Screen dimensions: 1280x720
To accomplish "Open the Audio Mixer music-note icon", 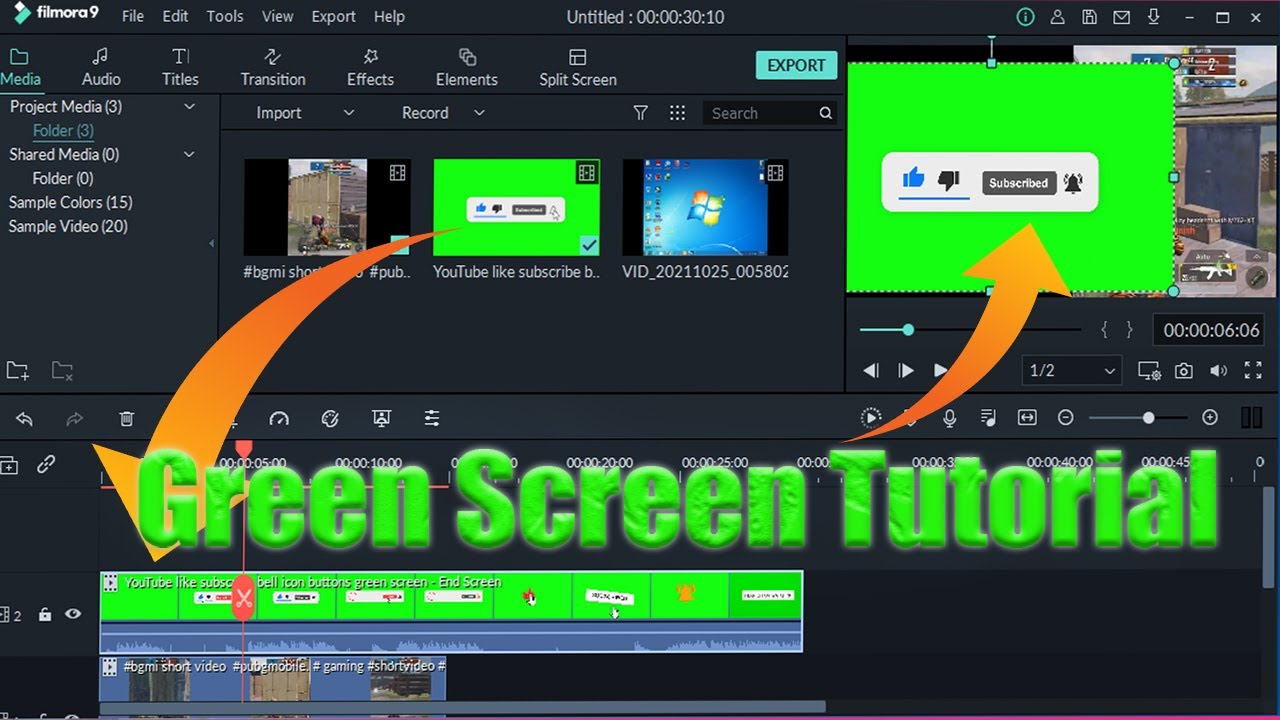I will pyautogui.click(x=988, y=418).
